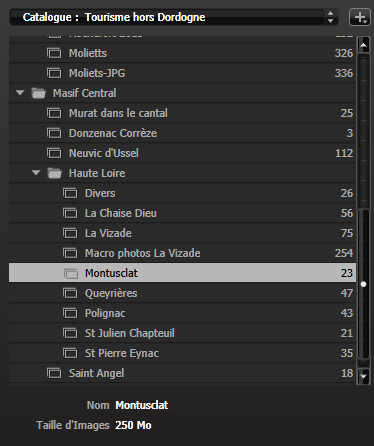
Task: Select Macro photos La Vizade album
Action: pyautogui.click(x=182, y=253)
